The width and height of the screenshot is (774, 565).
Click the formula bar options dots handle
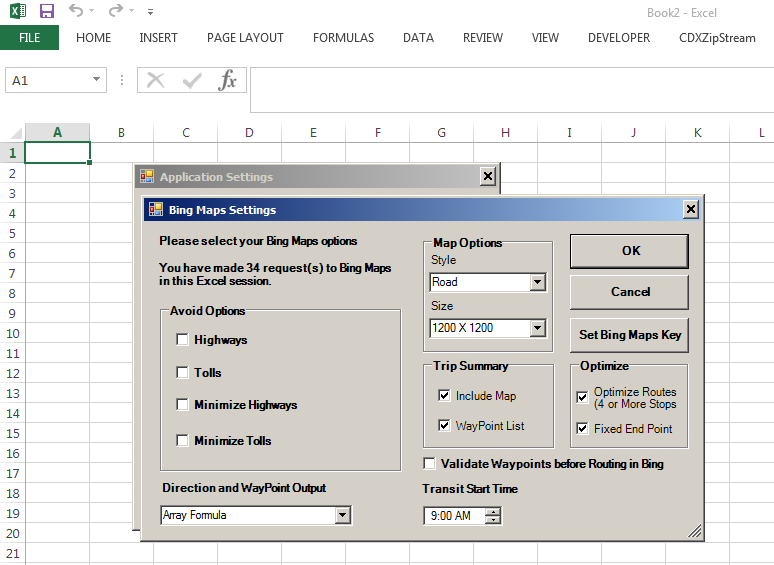122,80
